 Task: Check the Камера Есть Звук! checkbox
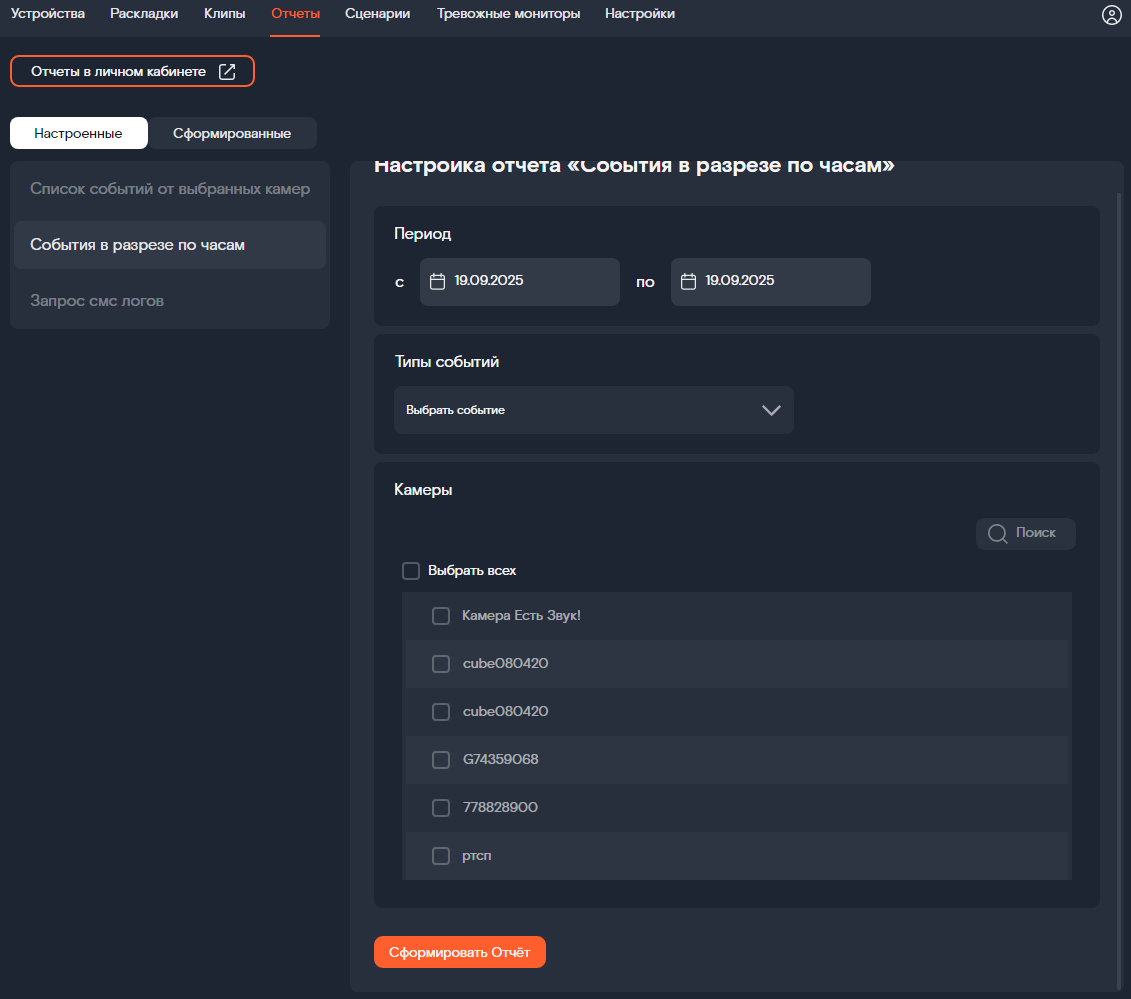click(441, 616)
